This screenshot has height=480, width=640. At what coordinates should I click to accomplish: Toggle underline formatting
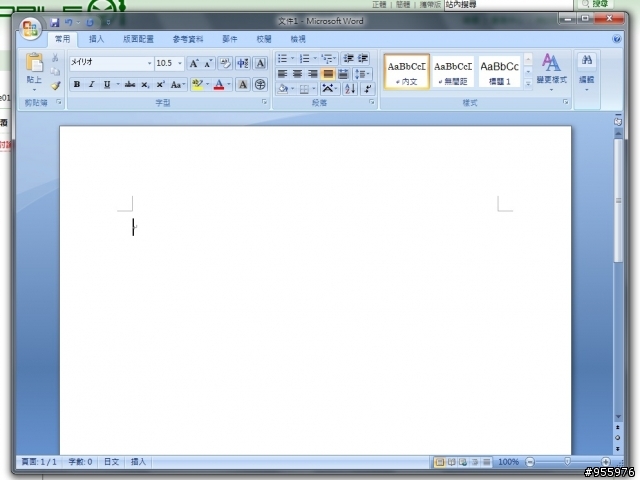pos(107,84)
